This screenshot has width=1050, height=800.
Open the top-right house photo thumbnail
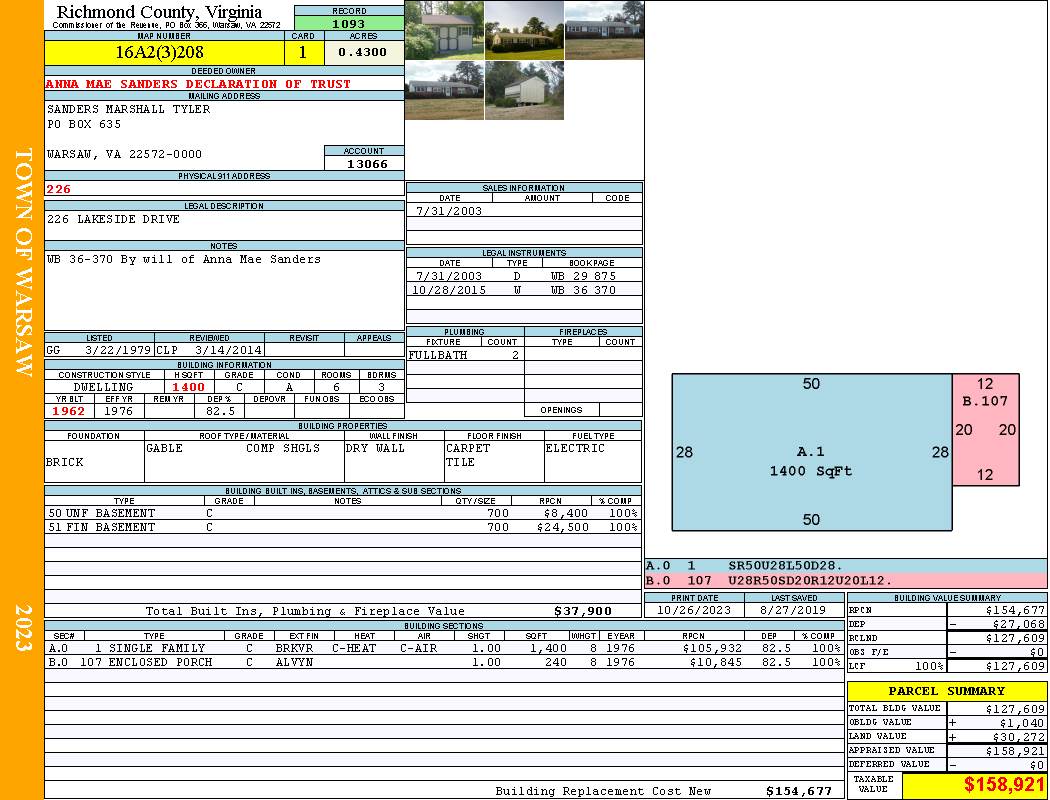pyautogui.click(x=604, y=30)
